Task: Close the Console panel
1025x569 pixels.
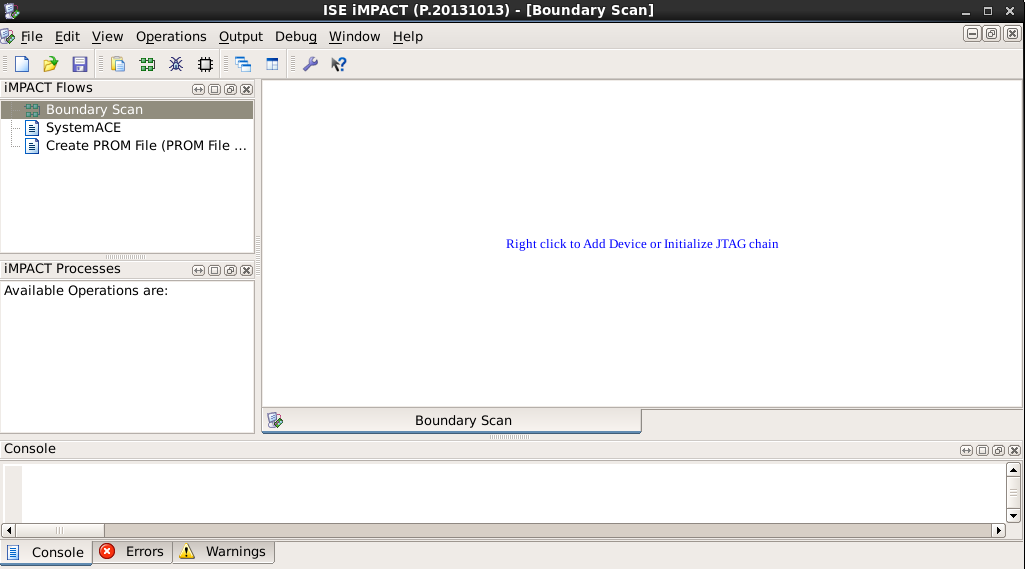Action: tap(1015, 450)
